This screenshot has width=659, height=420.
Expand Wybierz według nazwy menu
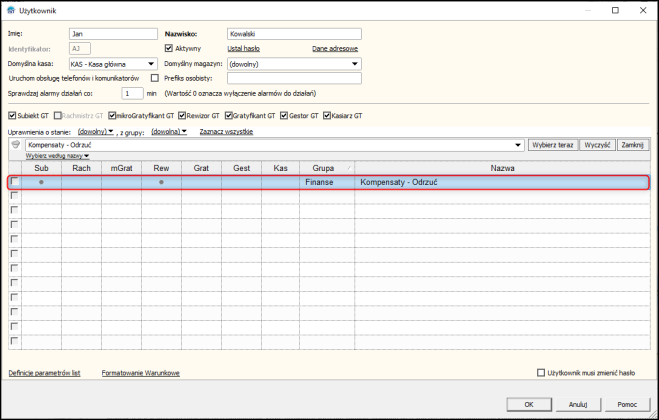click(x=57, y=156)
